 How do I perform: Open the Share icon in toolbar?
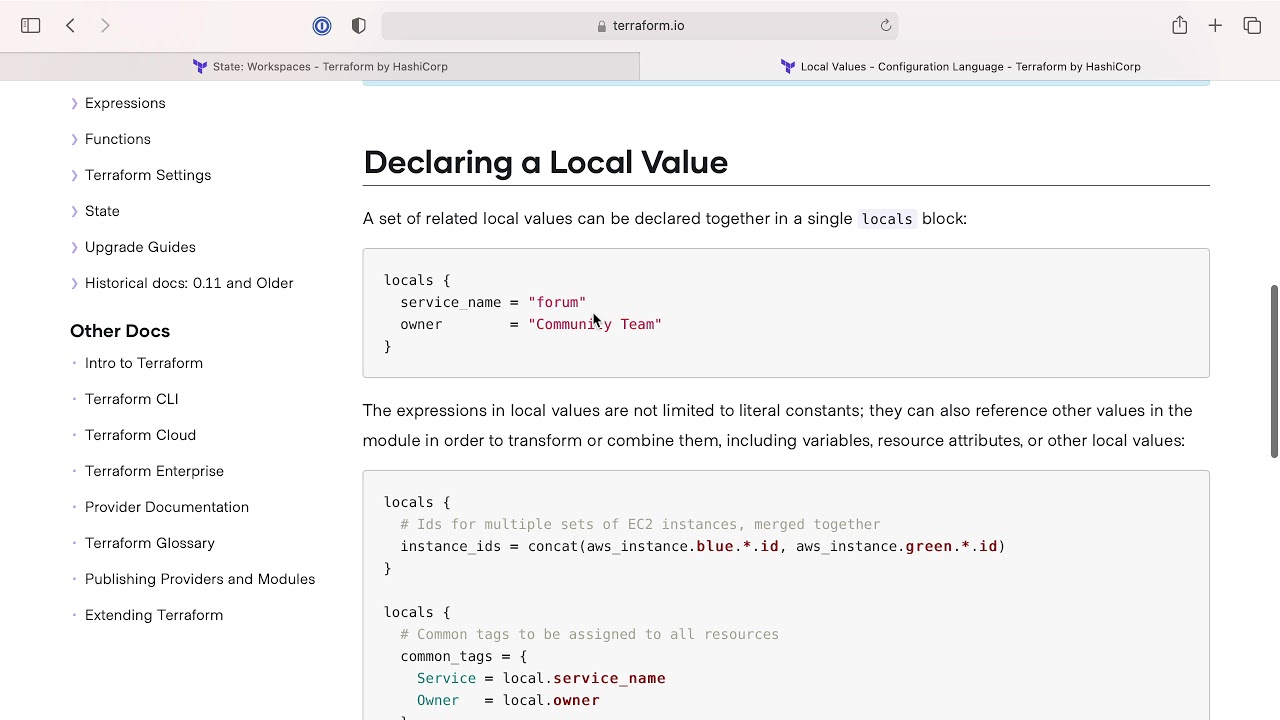(x=1180, y=25)
